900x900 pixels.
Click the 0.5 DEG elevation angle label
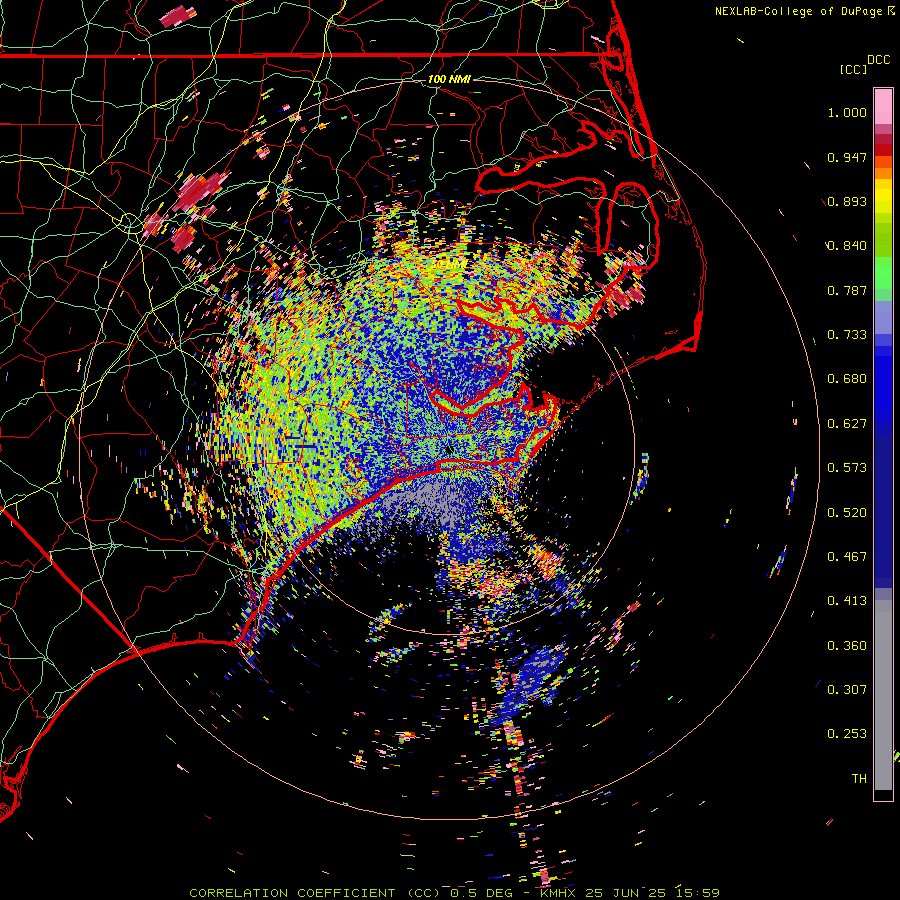480,893
